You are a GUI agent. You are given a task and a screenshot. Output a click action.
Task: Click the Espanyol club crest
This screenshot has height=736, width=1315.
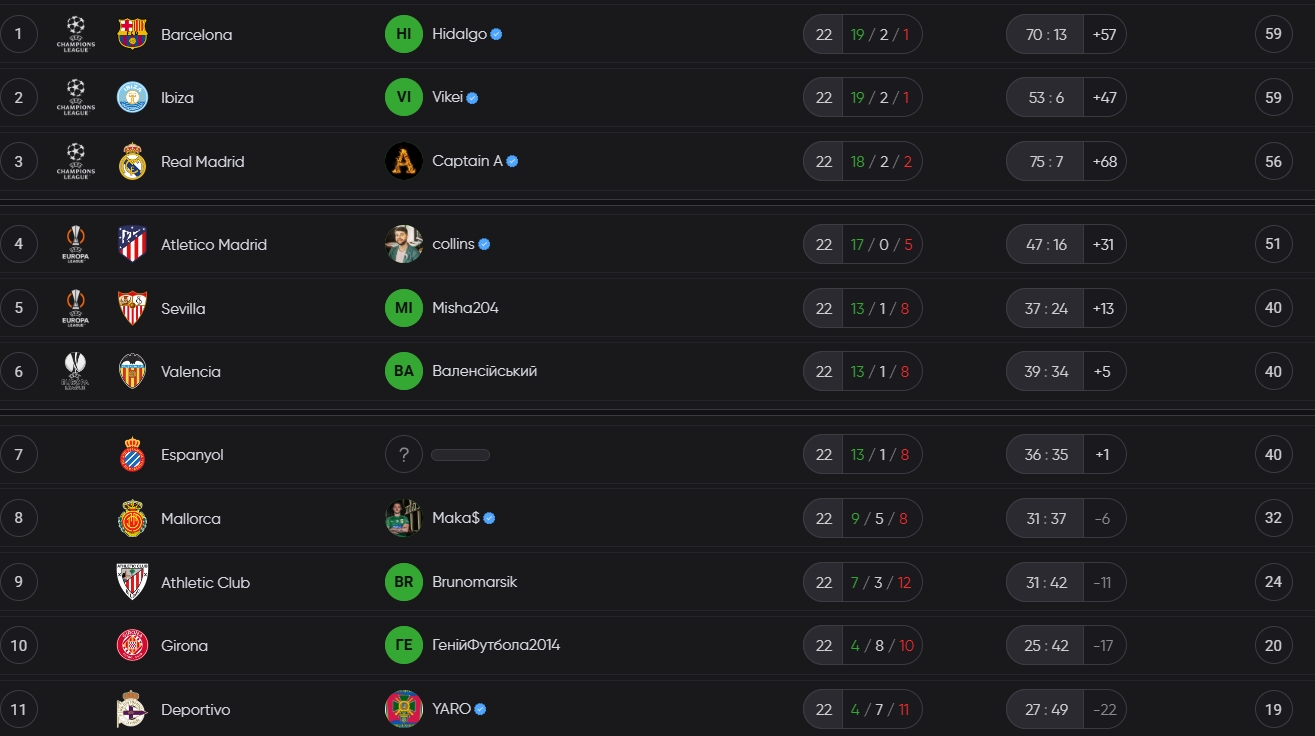point(132,455)
